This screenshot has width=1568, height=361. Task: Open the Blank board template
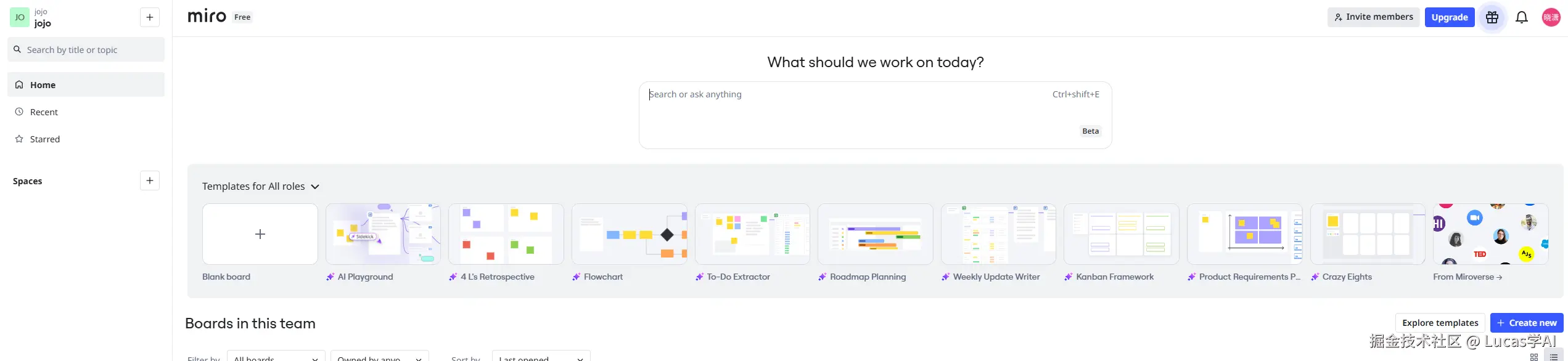260,234
